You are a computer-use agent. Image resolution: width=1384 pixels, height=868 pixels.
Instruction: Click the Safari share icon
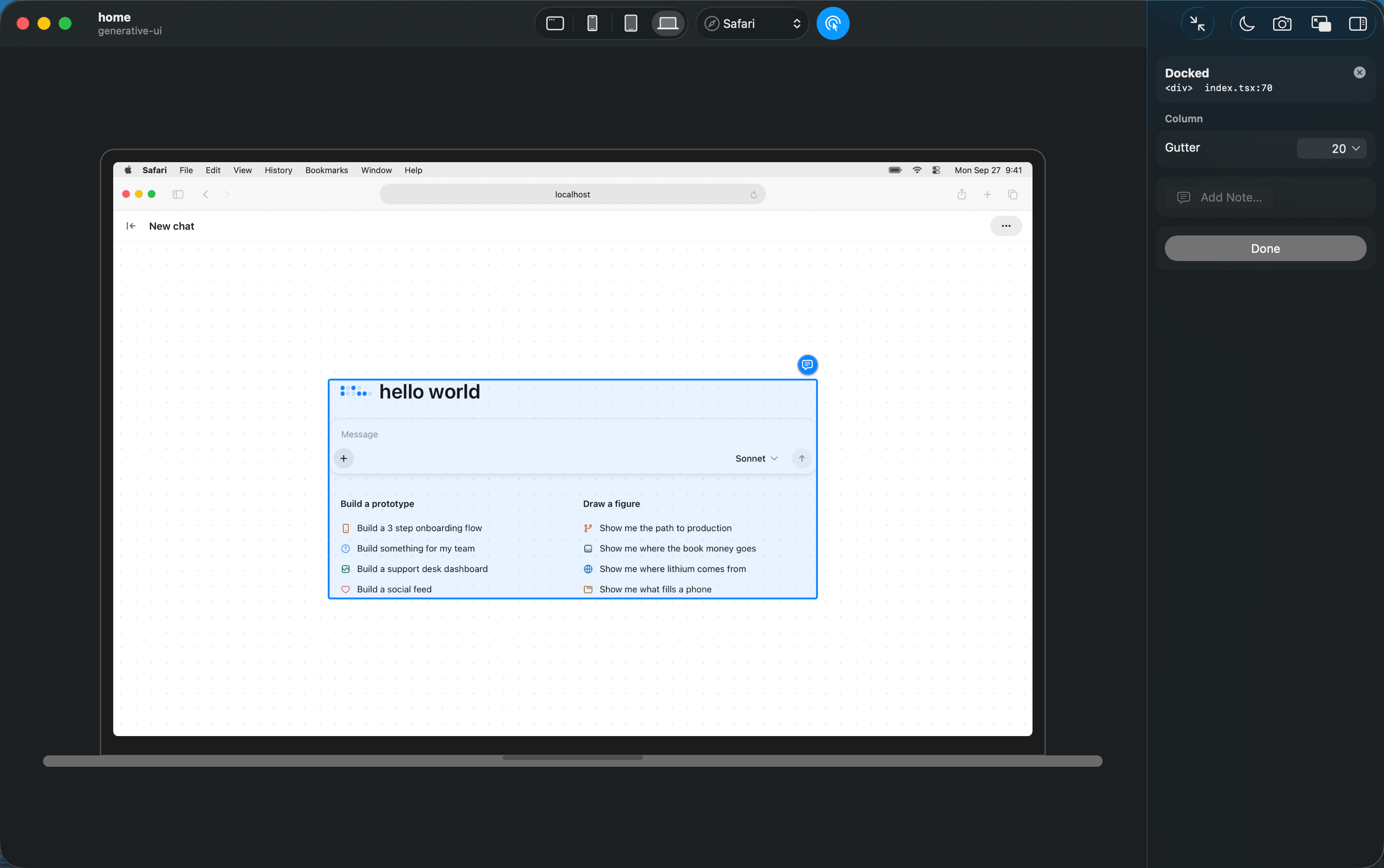pos(962,195)
